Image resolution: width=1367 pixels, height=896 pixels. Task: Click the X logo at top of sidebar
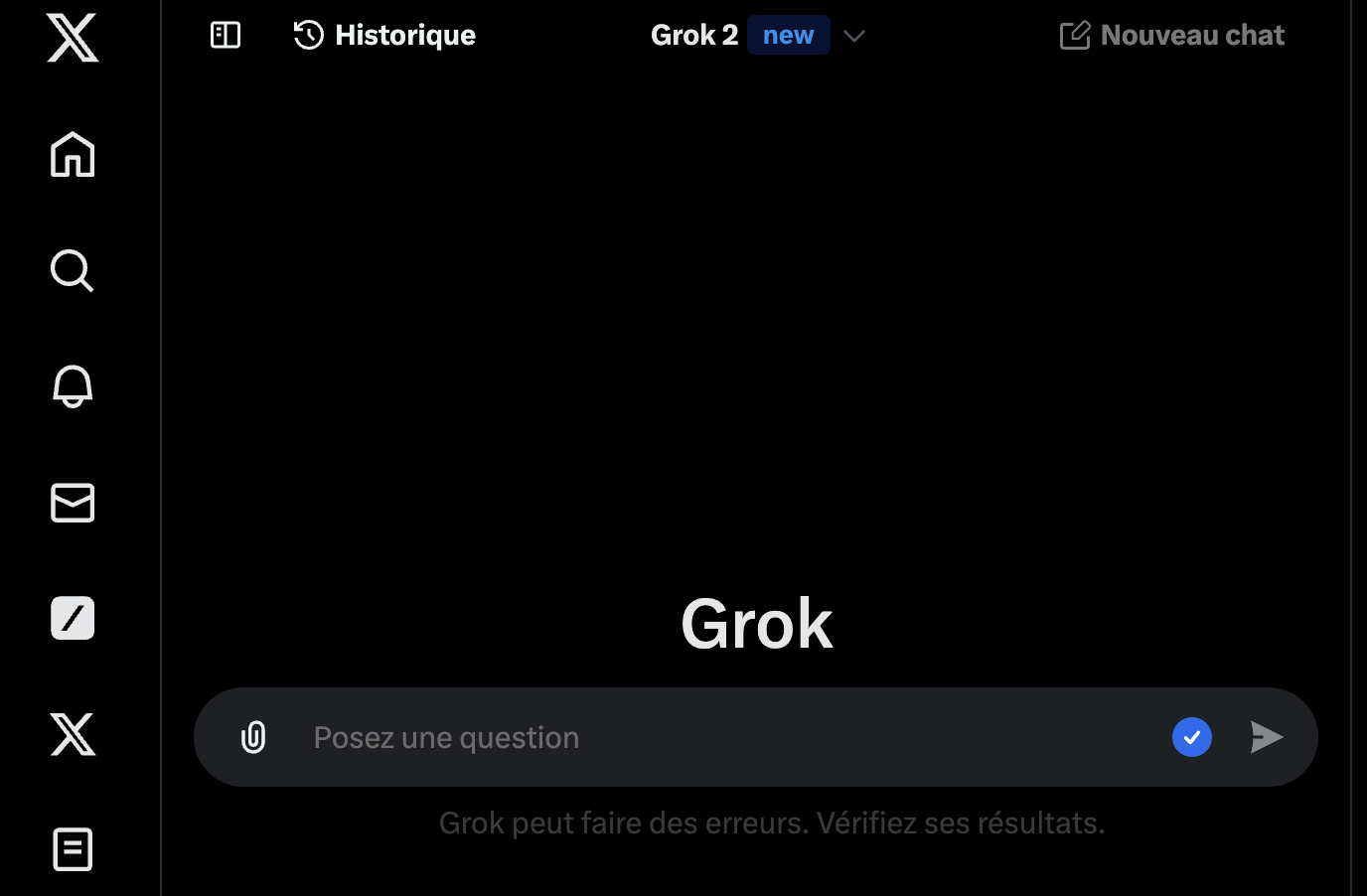73,38
